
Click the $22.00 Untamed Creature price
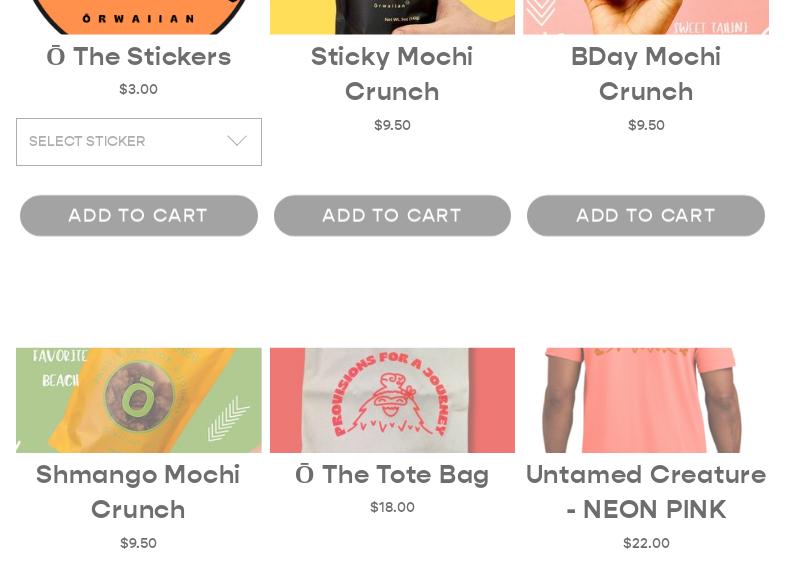point(645,544)
